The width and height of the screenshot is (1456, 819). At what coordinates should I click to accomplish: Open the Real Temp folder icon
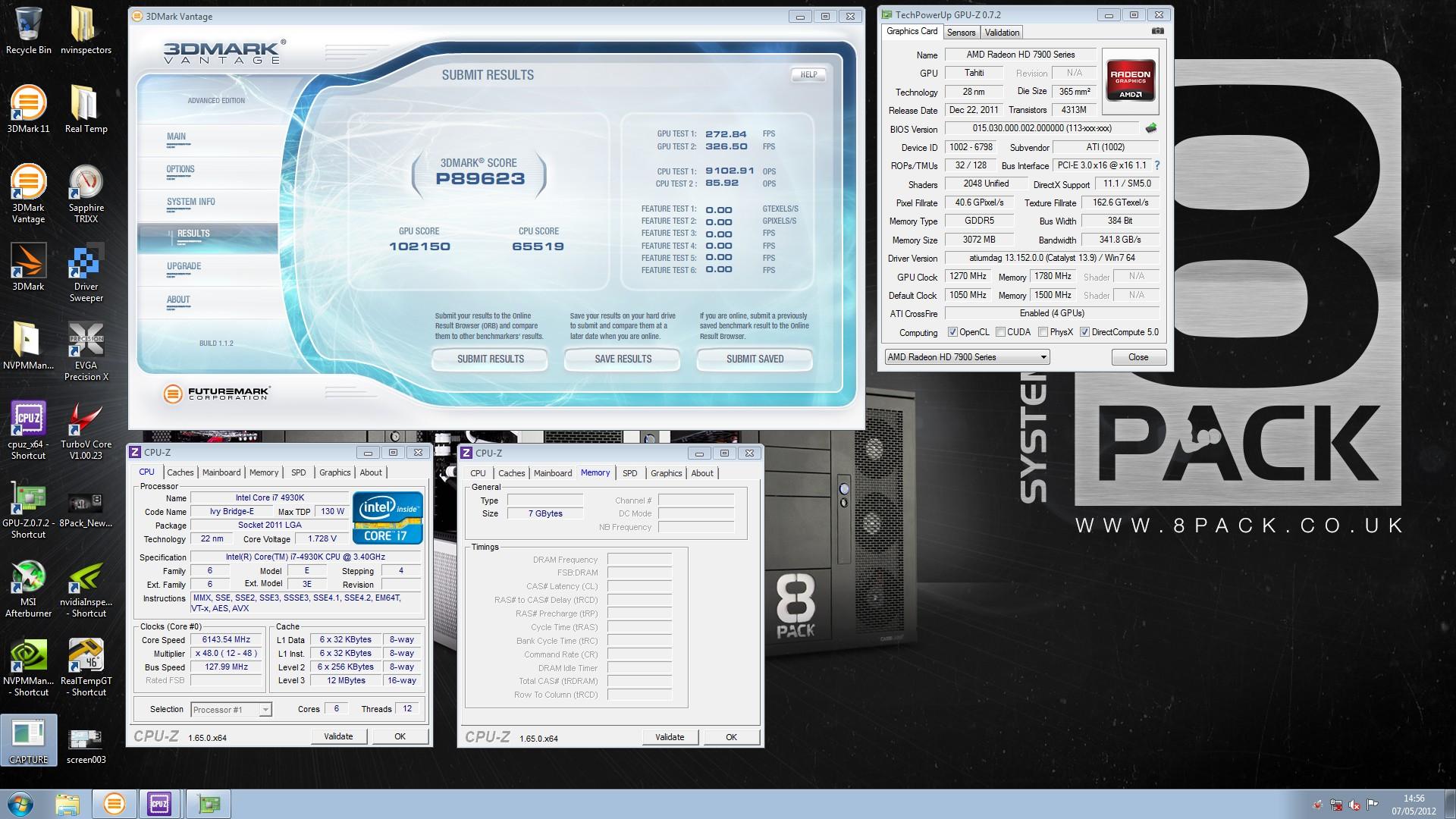(83, 104)
